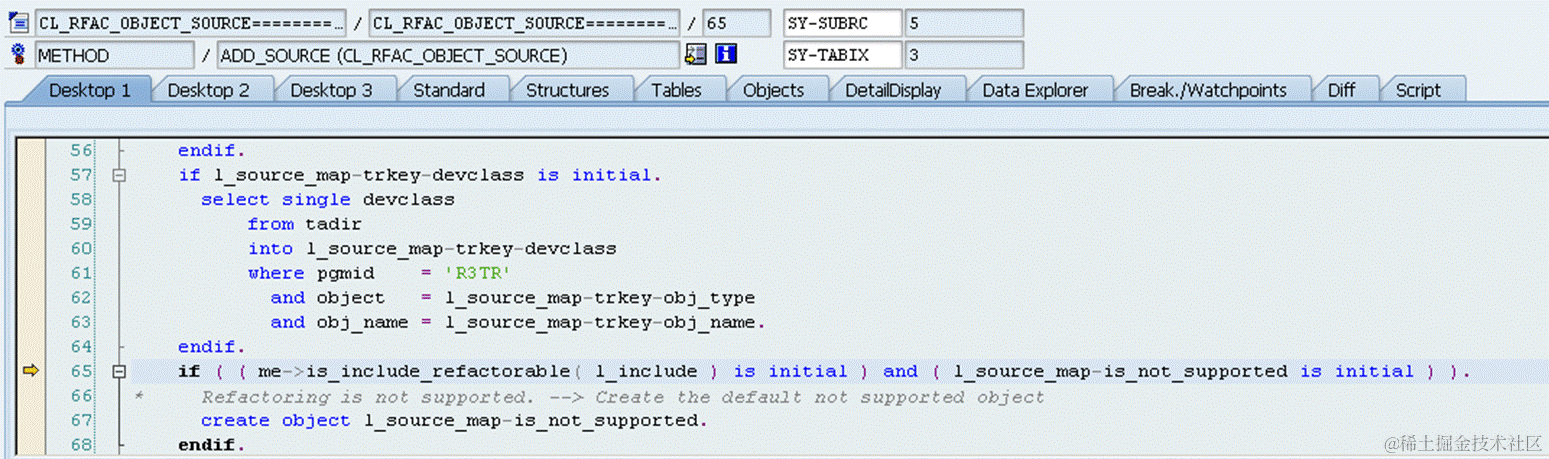Click the line number field showing 65
This screenshot has width=1549, height=459.
(737, 23)
